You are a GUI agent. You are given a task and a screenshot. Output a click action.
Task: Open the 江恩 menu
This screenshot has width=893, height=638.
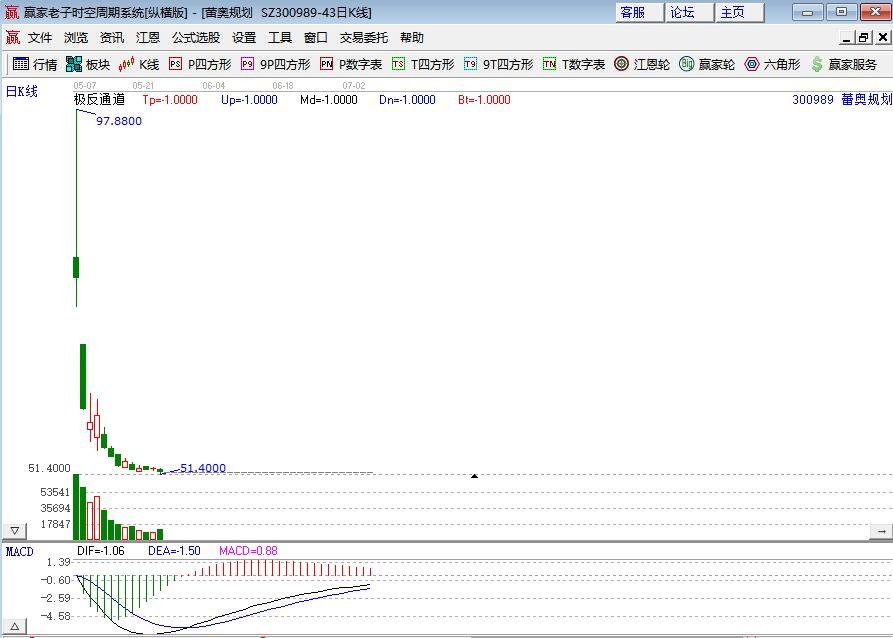148,38
